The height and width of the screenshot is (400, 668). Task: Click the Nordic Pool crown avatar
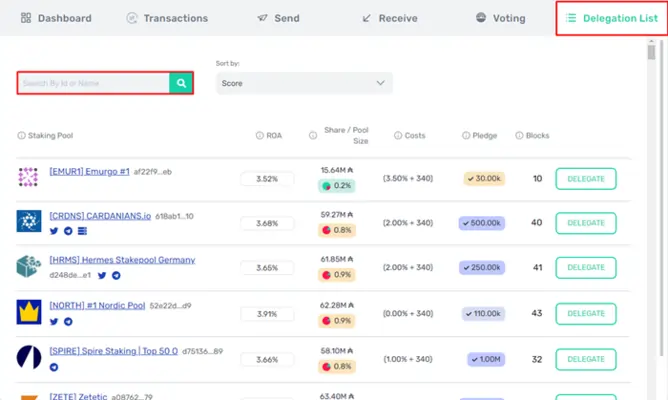coord(29,312)
